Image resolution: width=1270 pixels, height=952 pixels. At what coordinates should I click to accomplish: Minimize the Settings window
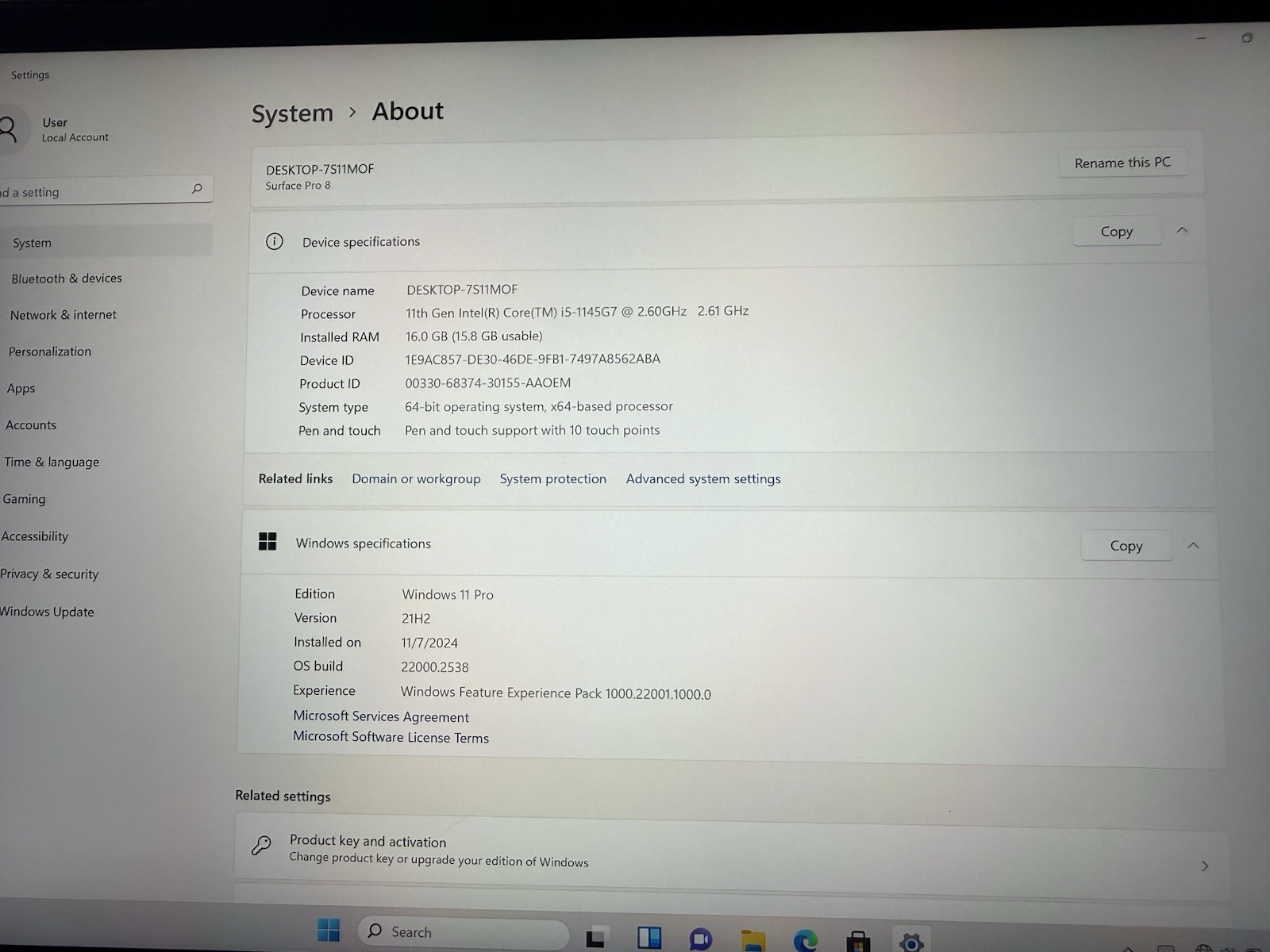pos(1201,37)
